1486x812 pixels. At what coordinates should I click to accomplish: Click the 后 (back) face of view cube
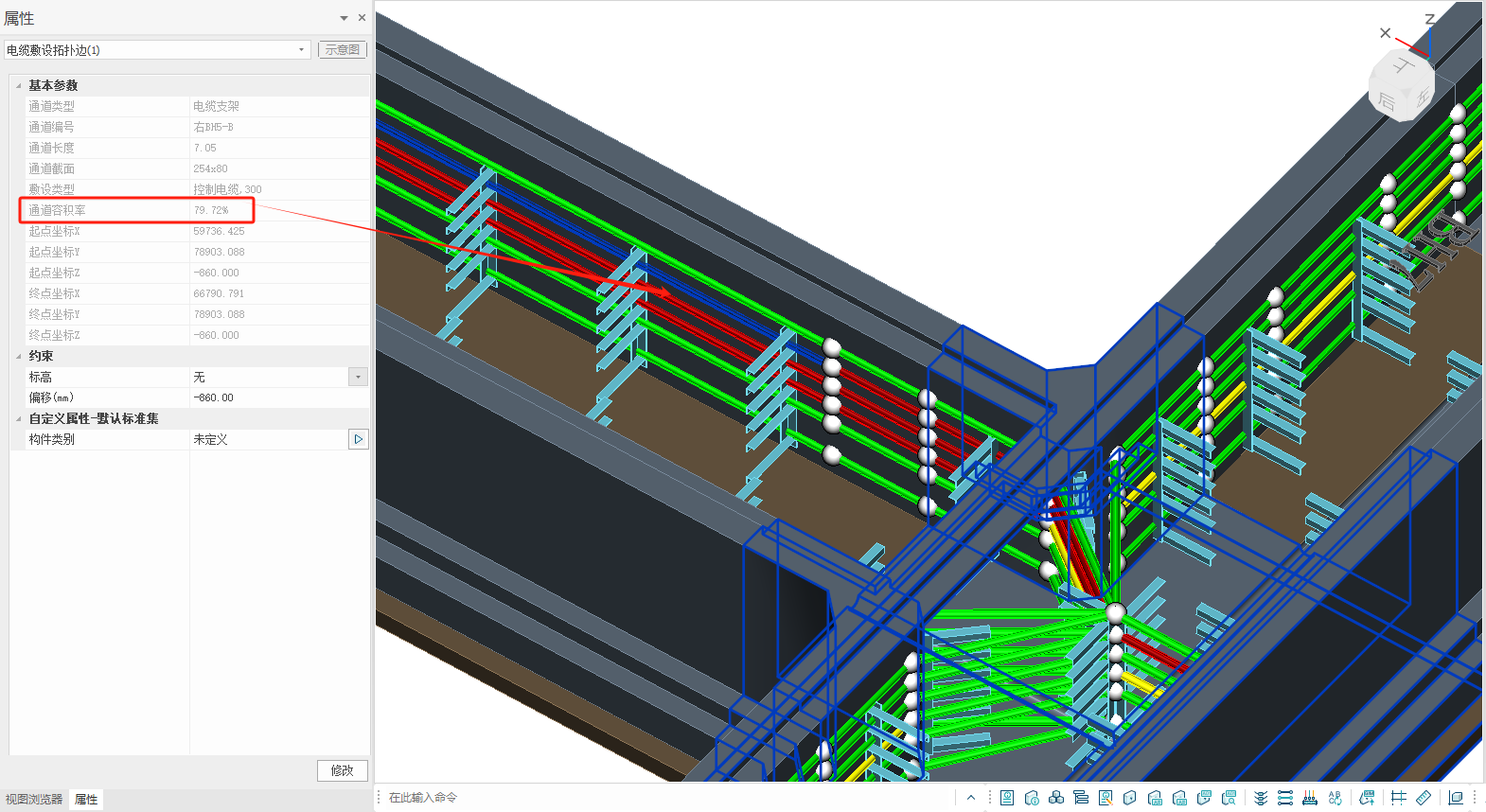[1386, 100]
